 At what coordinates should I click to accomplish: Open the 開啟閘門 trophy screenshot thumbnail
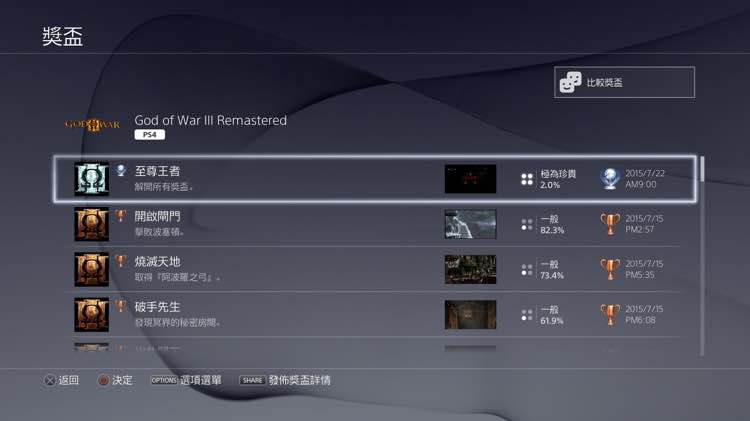[x=470, y=224]
